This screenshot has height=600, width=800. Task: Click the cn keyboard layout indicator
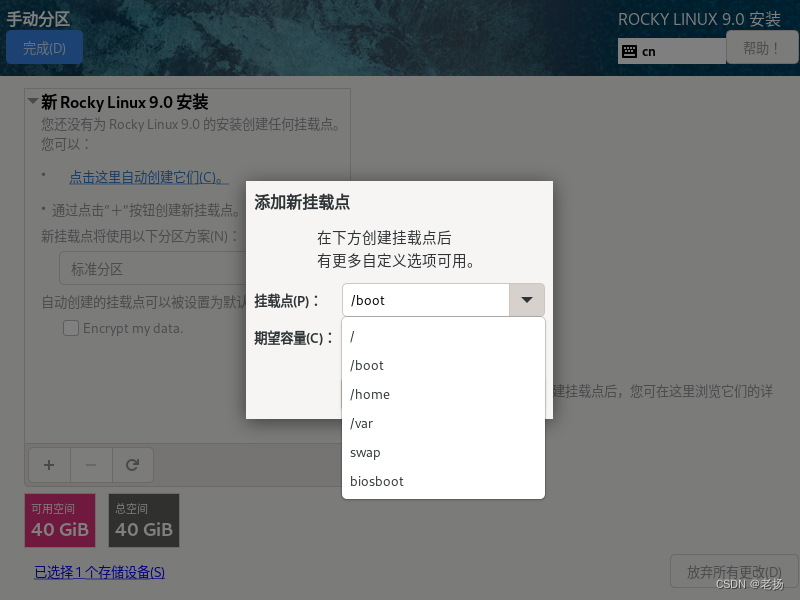click(671, 52)
